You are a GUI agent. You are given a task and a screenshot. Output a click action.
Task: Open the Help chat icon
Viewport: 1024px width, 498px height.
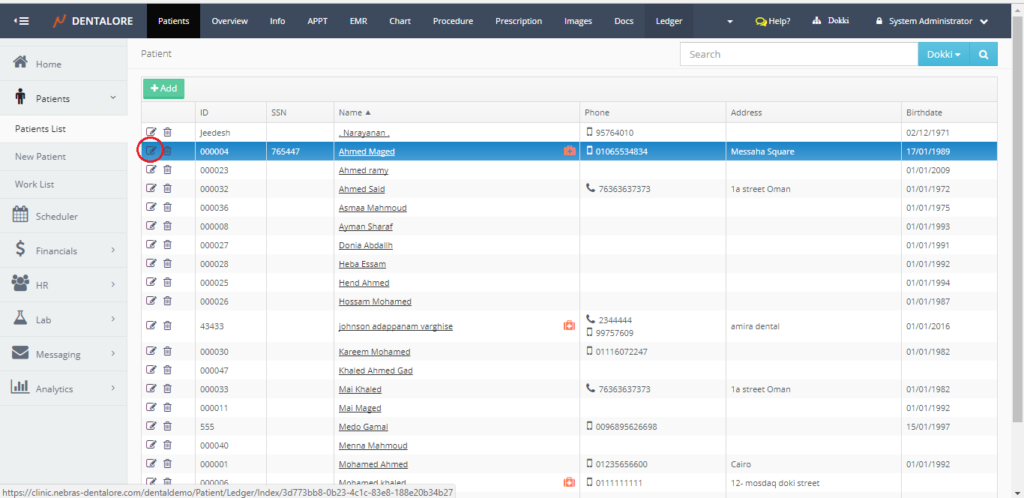coord(772,21)
